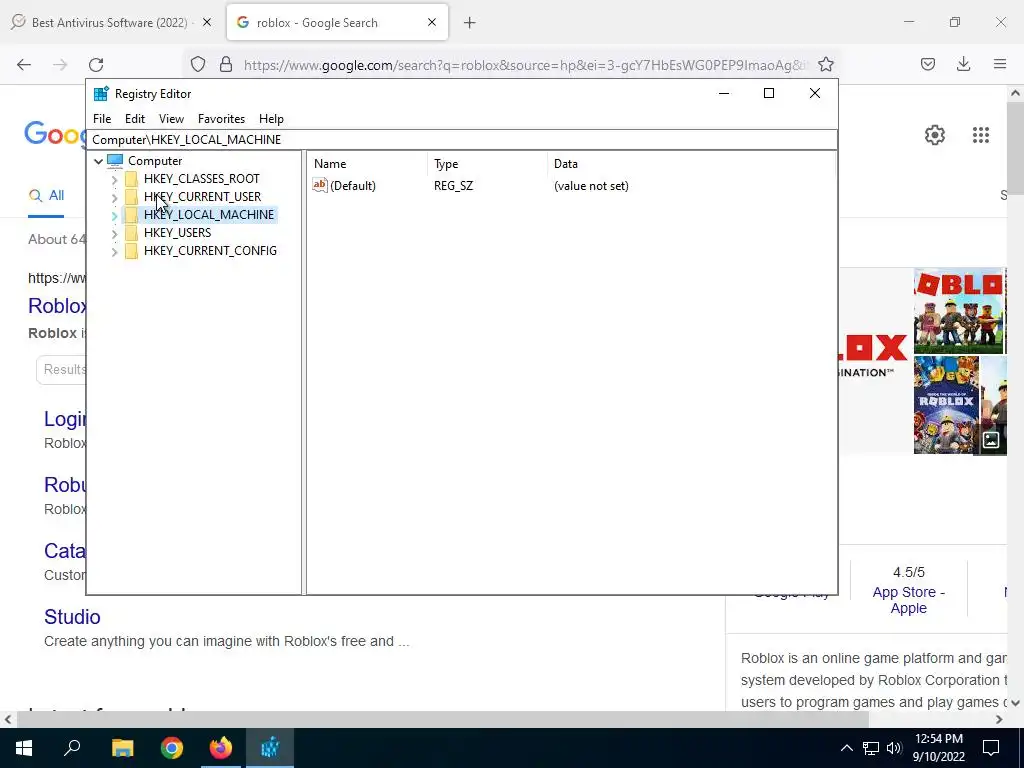1024x768 pixels.
Task: Go back in Firefox
Action: [24, 64]
